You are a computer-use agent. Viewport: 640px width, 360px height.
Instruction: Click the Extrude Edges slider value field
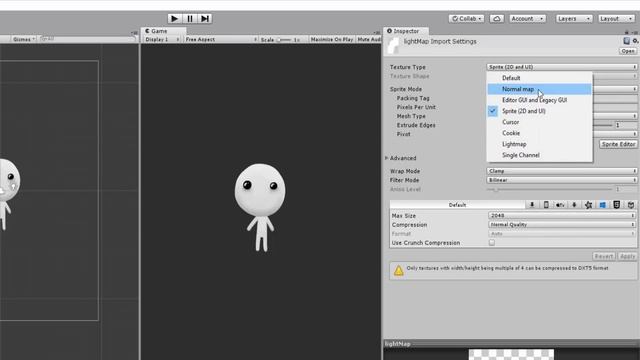pyautogui.click(x=626, y=125)
